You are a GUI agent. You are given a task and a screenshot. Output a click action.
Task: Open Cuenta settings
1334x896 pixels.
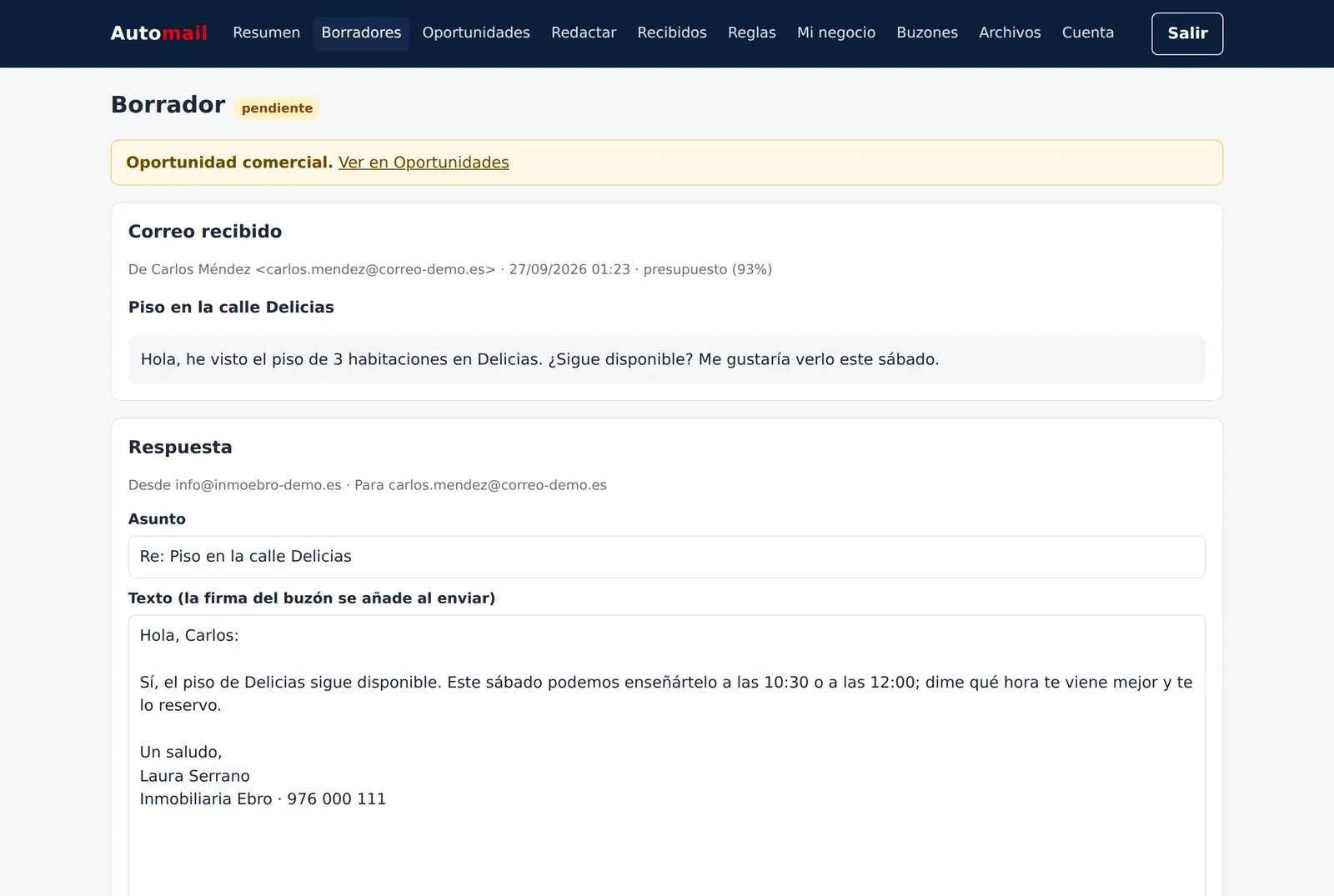tap(1087, 33)
